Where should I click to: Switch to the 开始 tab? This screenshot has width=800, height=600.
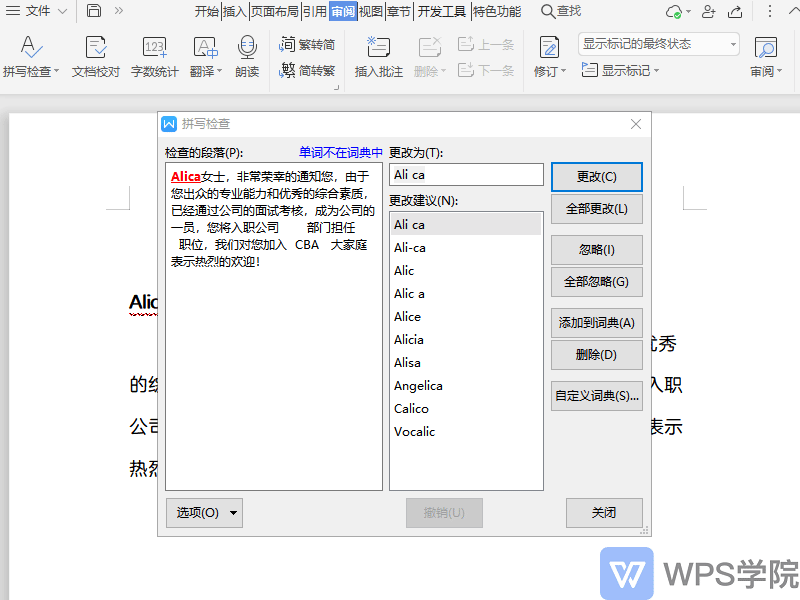pyautogui.click(x=207, y=11)
